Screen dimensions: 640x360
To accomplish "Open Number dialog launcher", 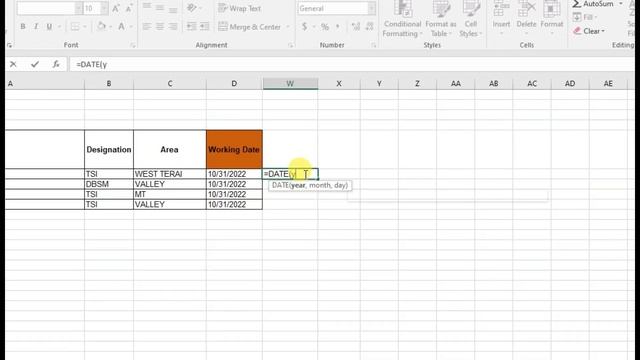I will pos(373,45).
